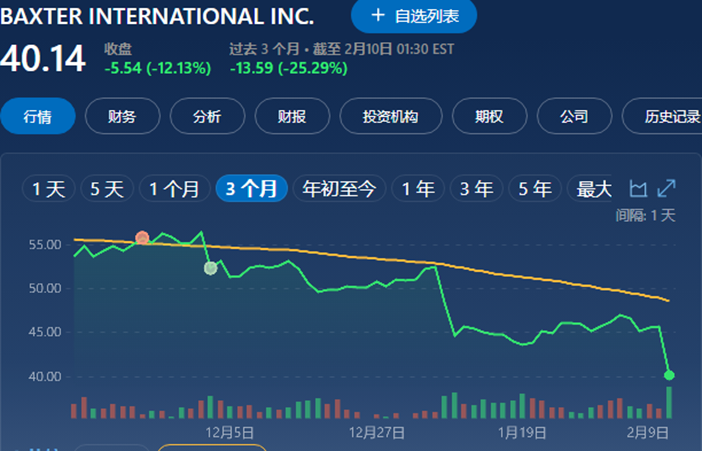Open the chart type icon
The image size is (702, 451).
coord(638,189)
